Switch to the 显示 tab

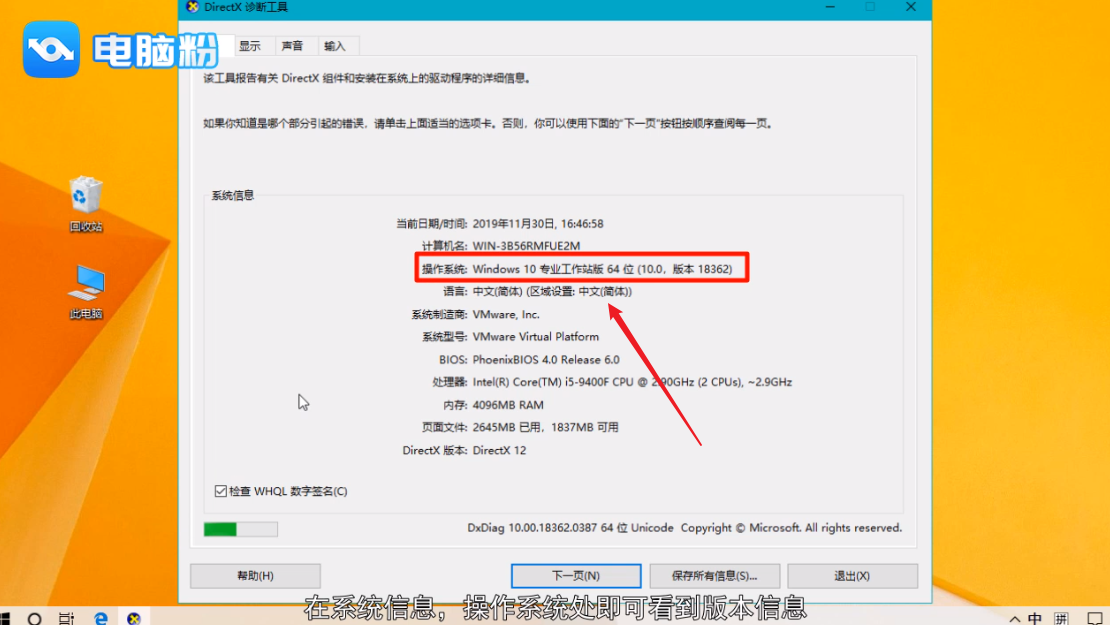[249, 46]
